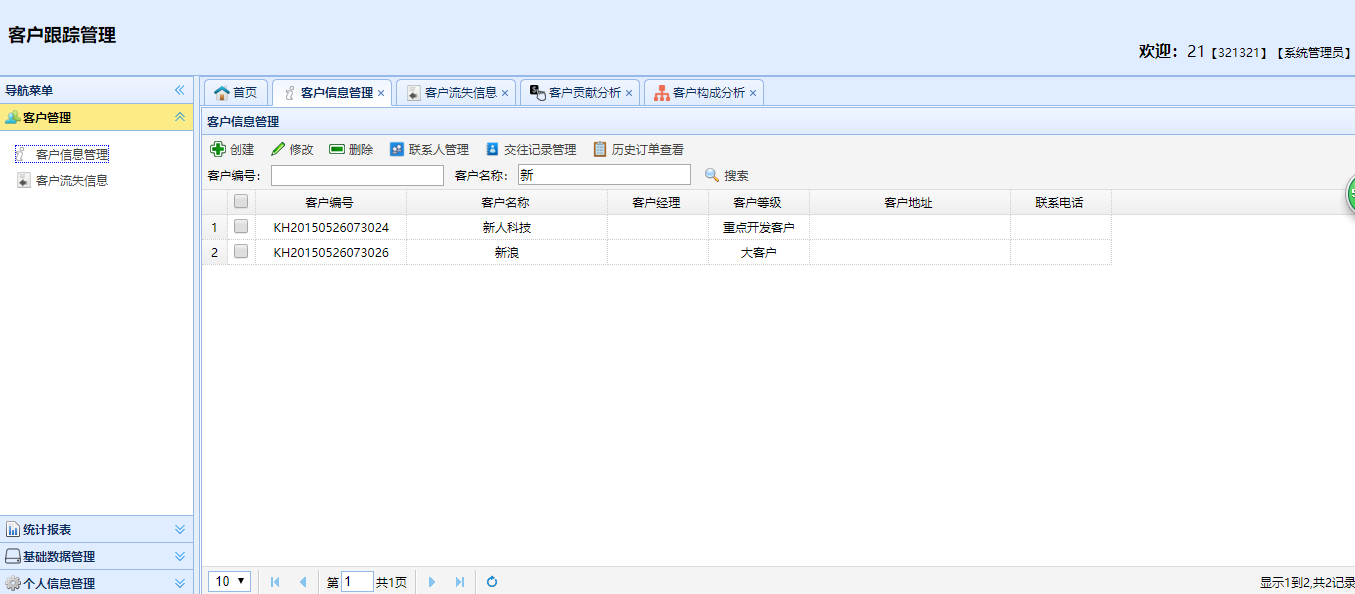Click the History Orders (历史订单查看) clipboard icon
This screenshot has height=594, width=1355.
tap(600, 149)
